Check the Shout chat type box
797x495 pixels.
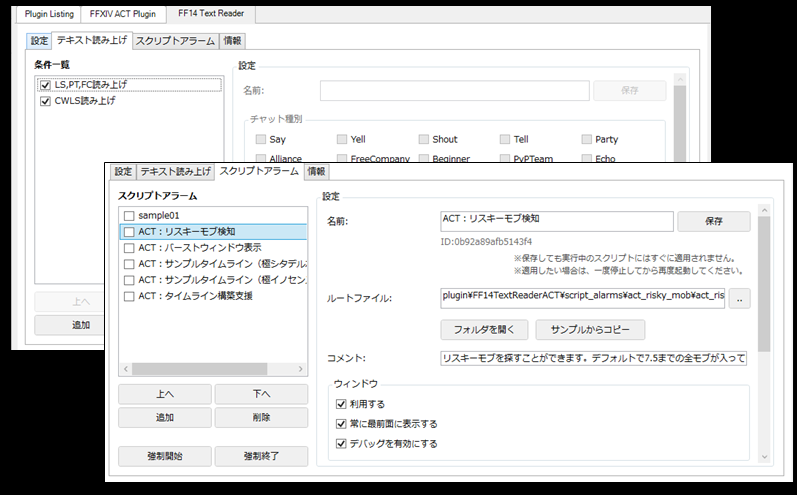tap(423, 139)
